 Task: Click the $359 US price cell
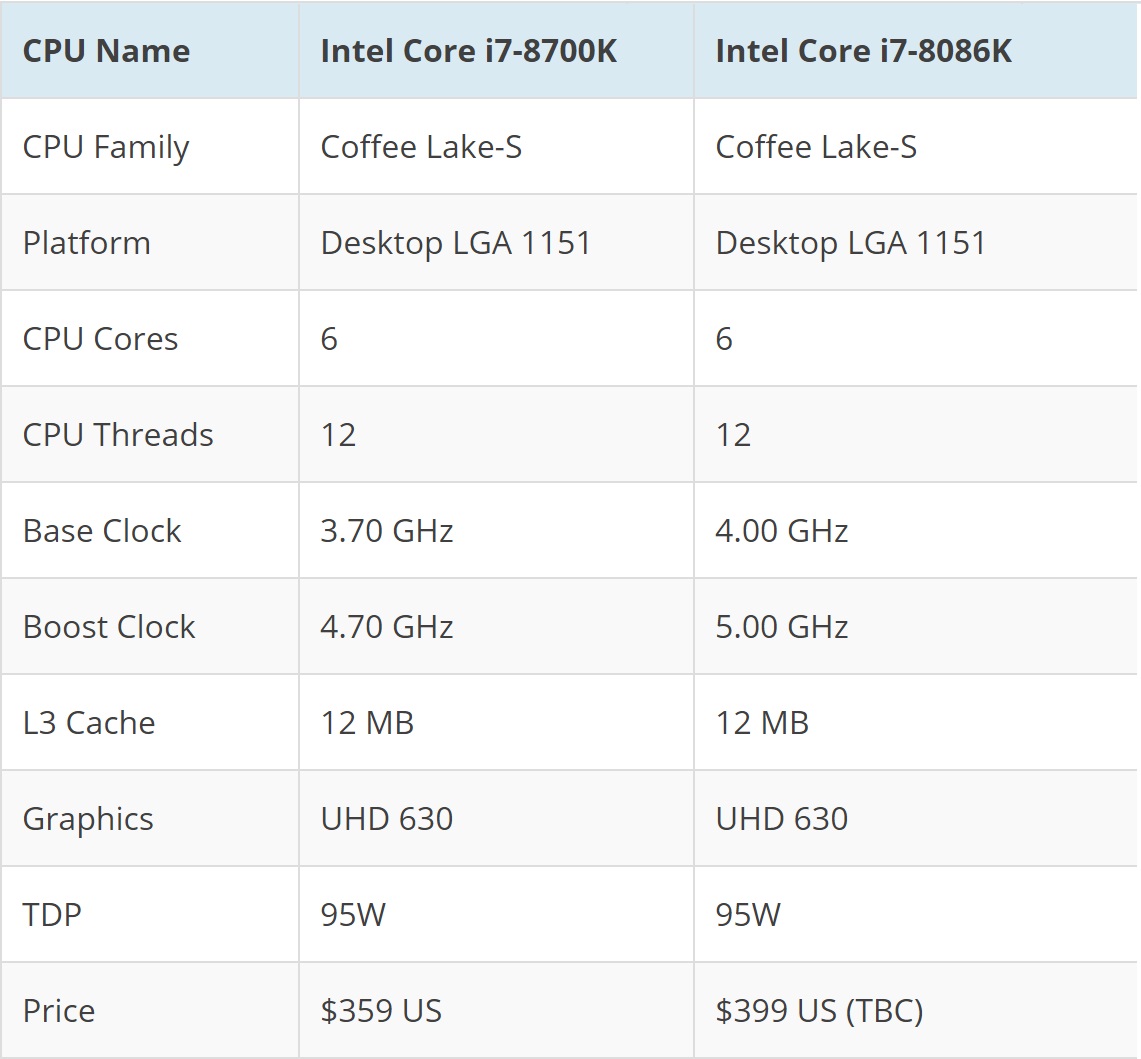381,1011
